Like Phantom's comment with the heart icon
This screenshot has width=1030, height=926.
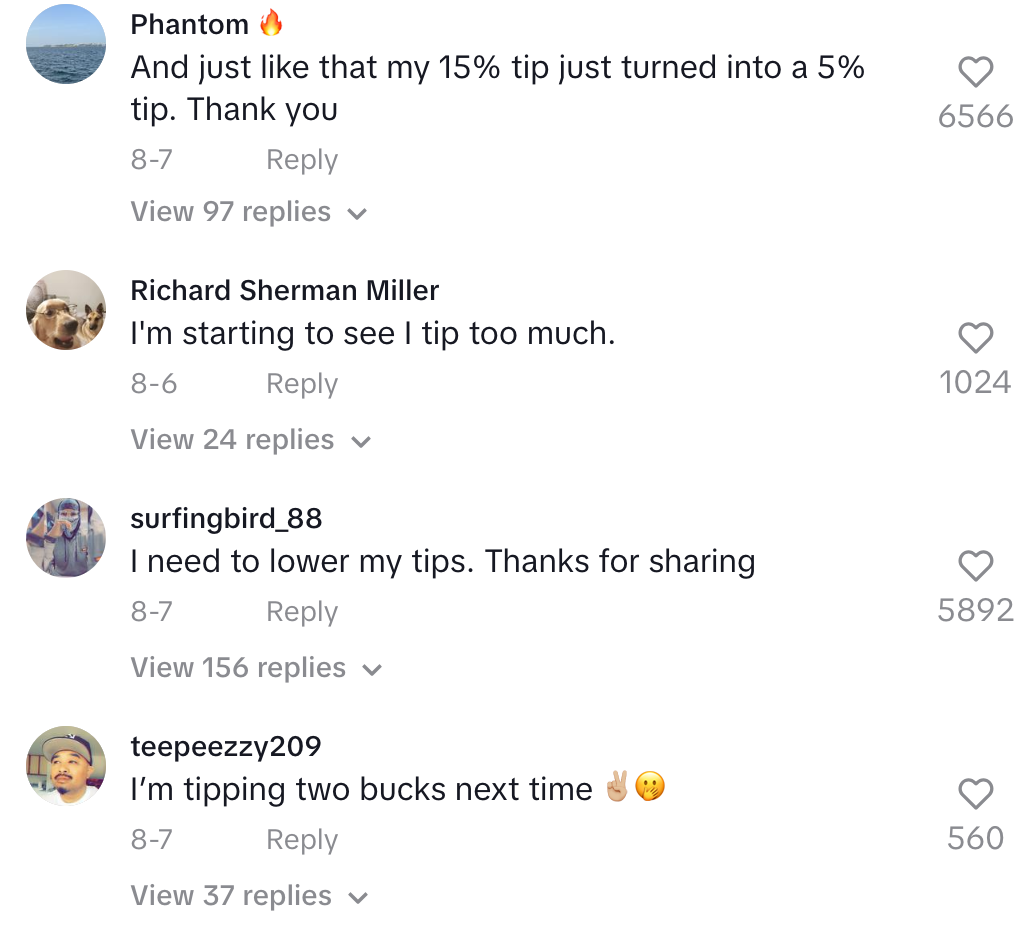975,72
